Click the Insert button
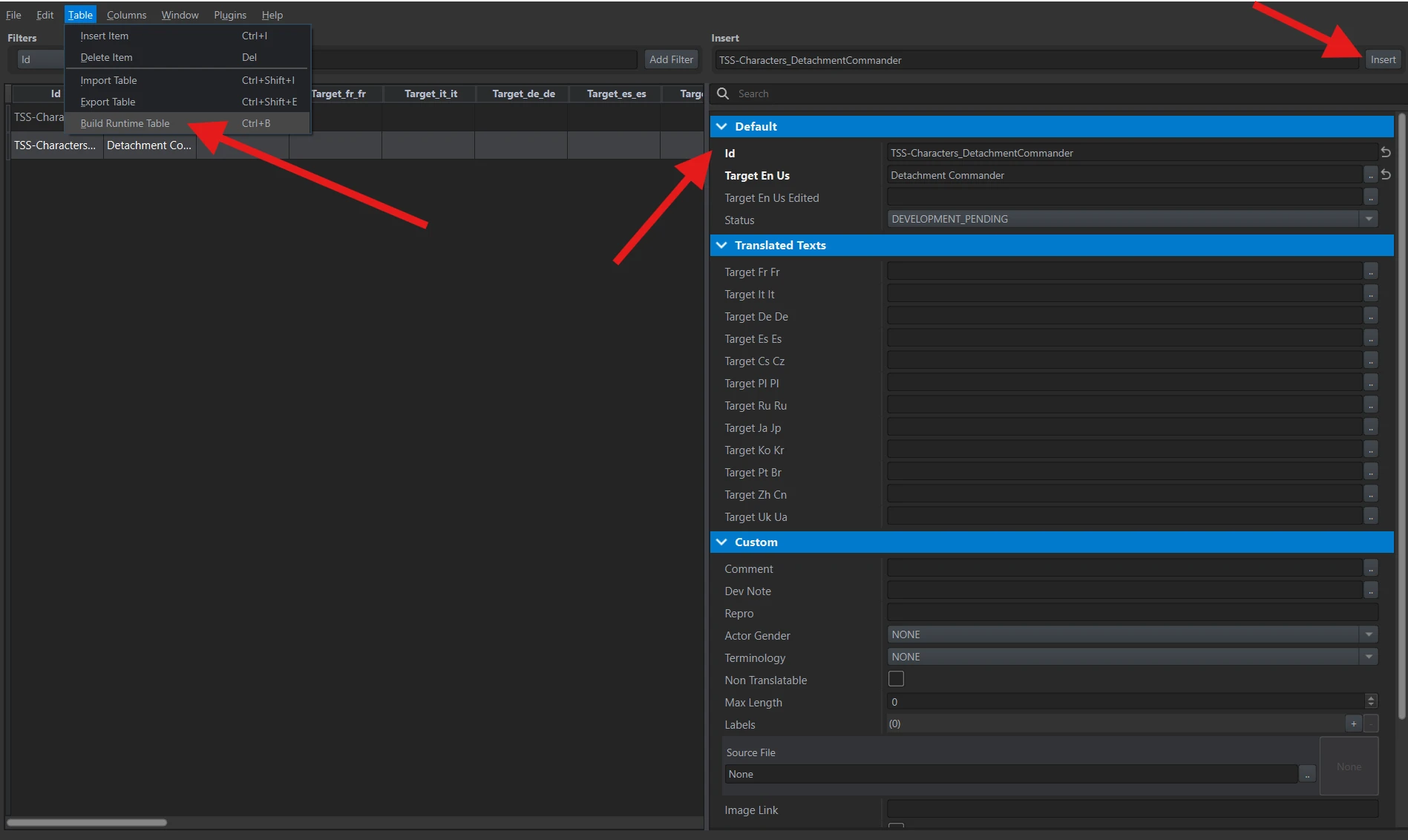Image resolution: width=1408 pixels, height=840 pixels. (1383, 59)
